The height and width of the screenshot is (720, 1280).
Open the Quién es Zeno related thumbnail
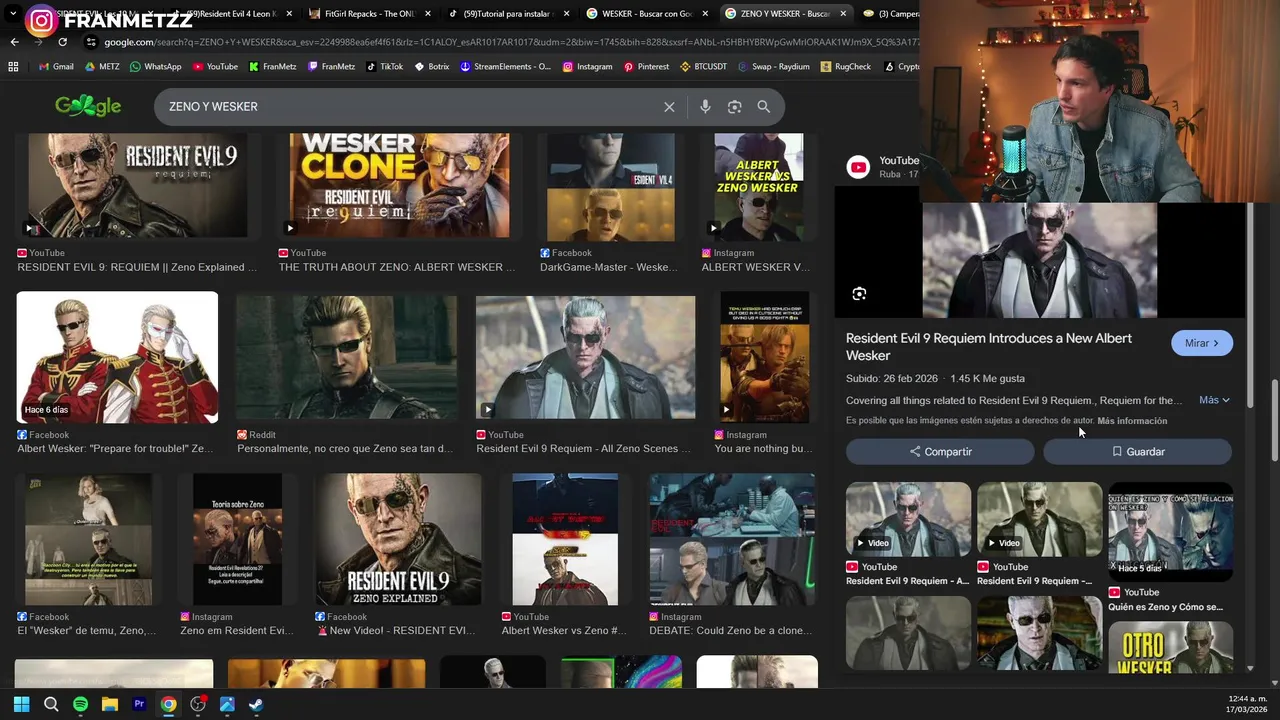click(1170, 530)
